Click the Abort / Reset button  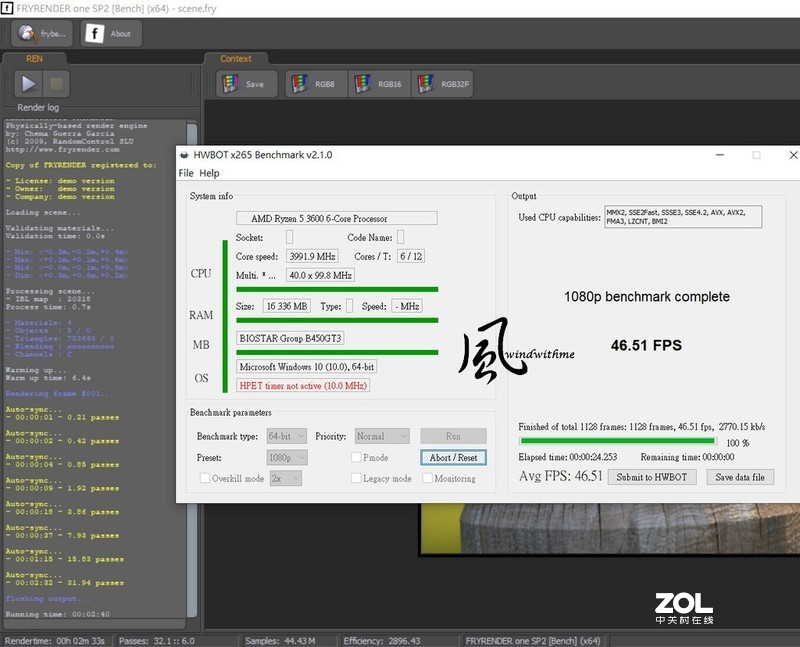pyautogui.click(x=452, y=457)
